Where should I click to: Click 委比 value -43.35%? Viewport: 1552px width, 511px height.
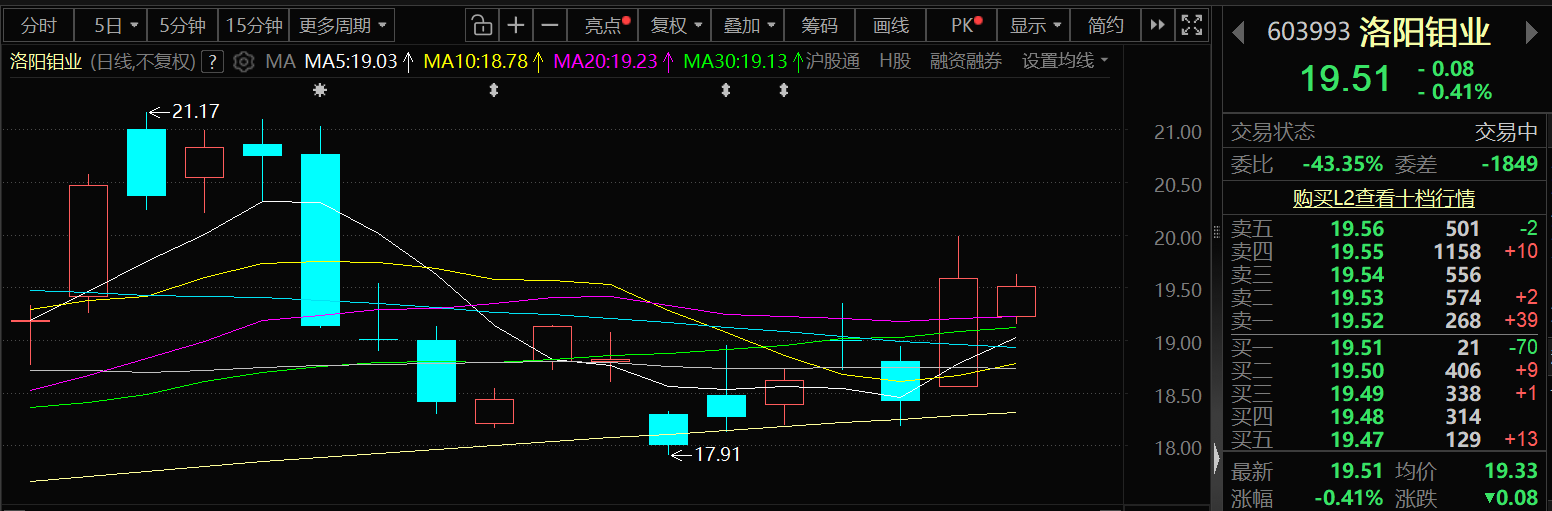(x=1342, y=164)
